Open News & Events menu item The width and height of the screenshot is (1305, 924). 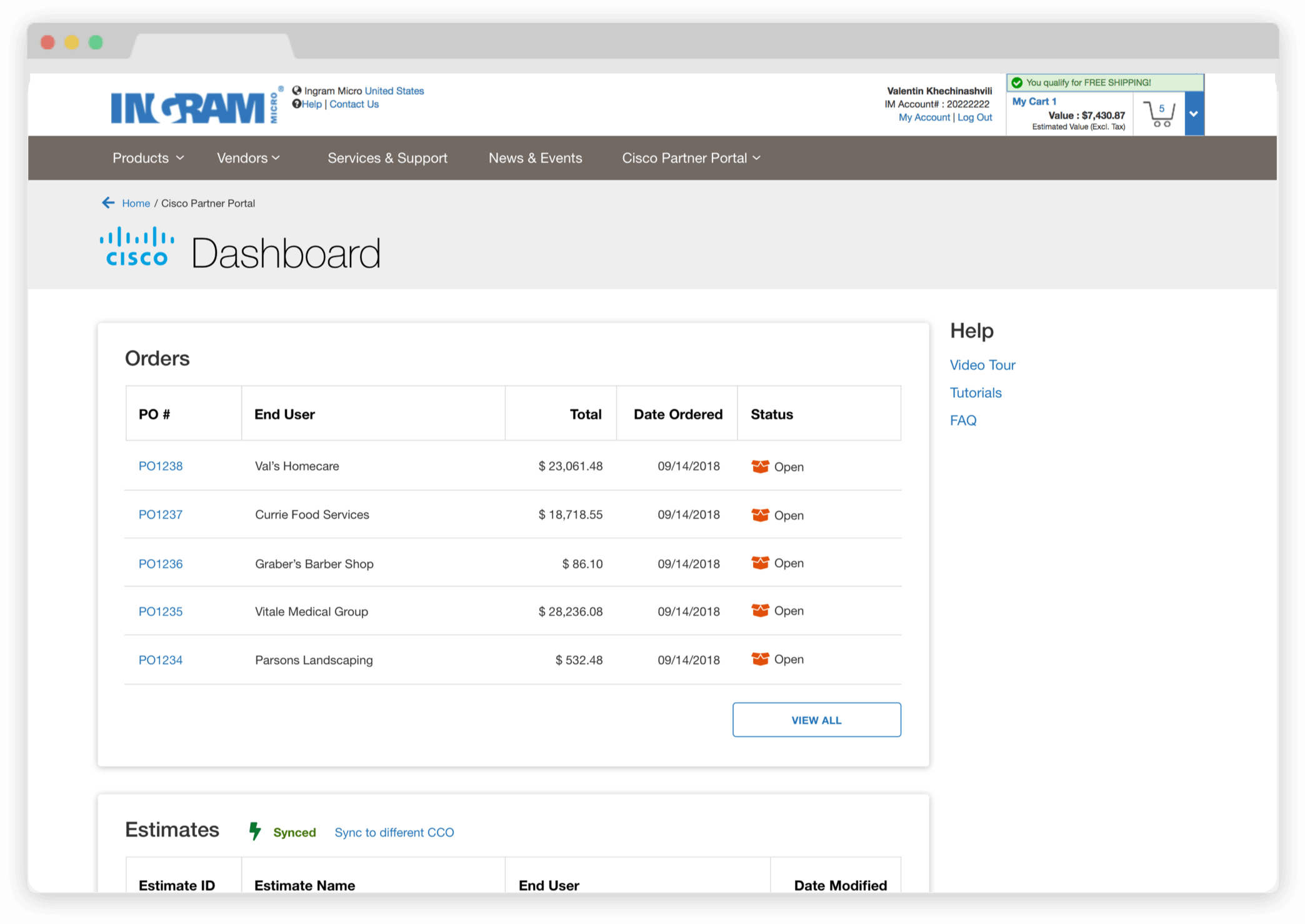tap(535, 158)
